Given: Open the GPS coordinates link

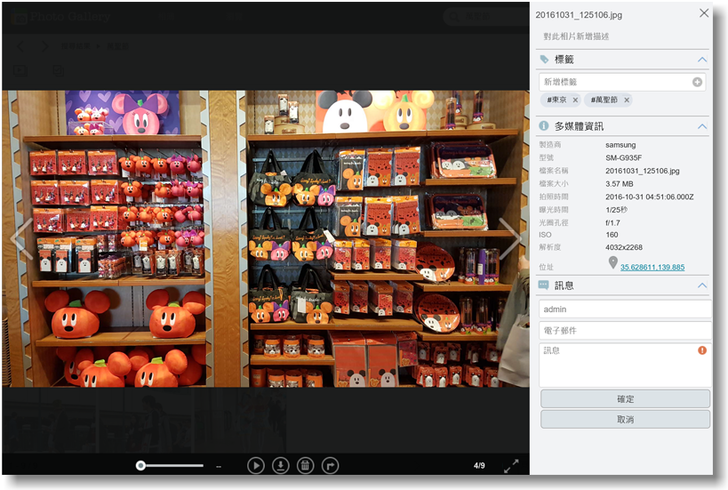Looking at the screenshot, I should click(652, 267).
